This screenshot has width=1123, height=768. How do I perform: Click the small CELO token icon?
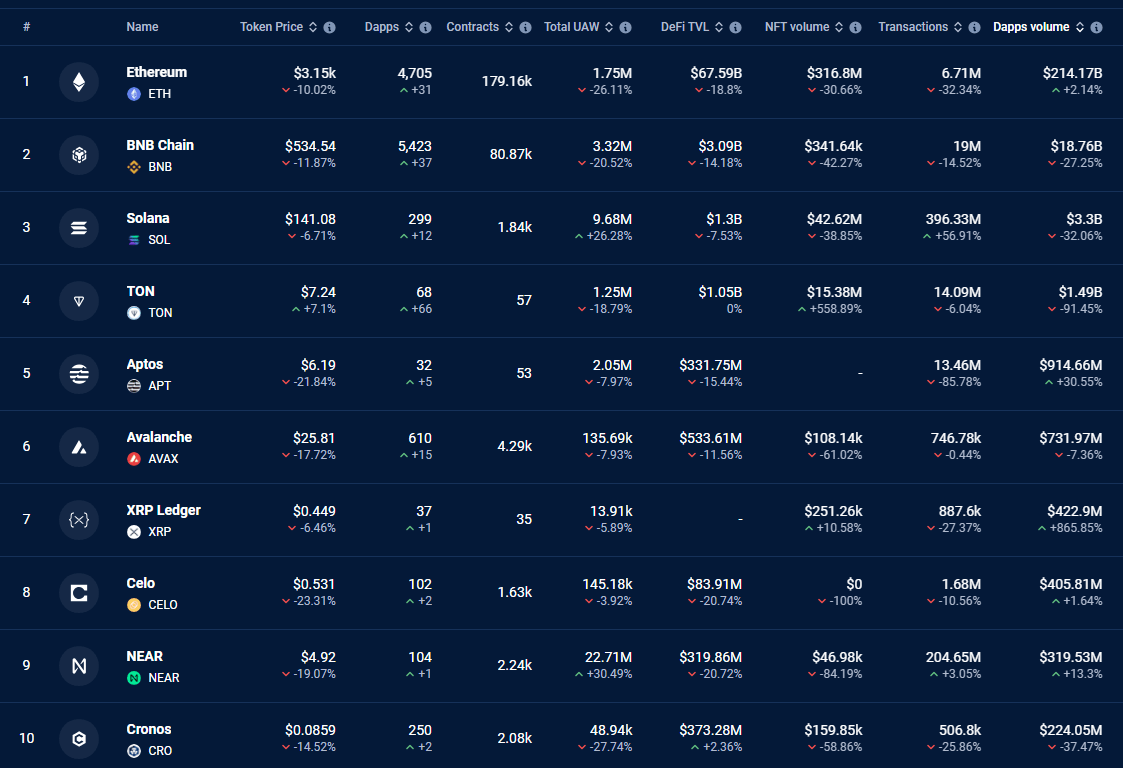click(134, 605)
